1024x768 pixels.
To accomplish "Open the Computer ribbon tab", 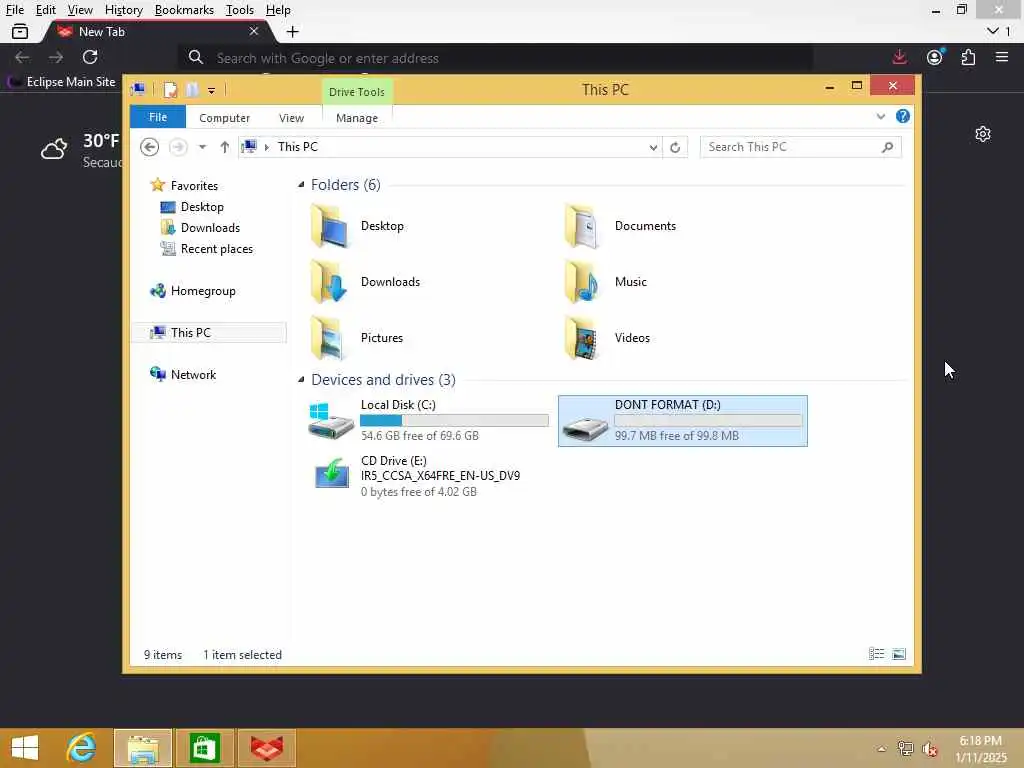I will click(224, 118).
